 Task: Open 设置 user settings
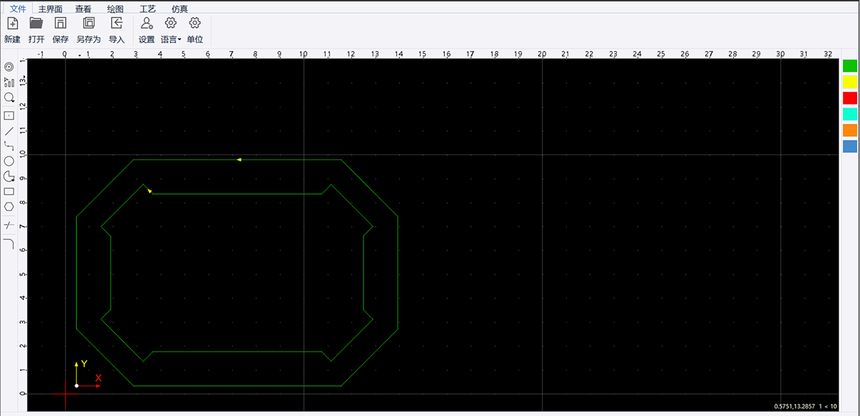tap(146, 30)
